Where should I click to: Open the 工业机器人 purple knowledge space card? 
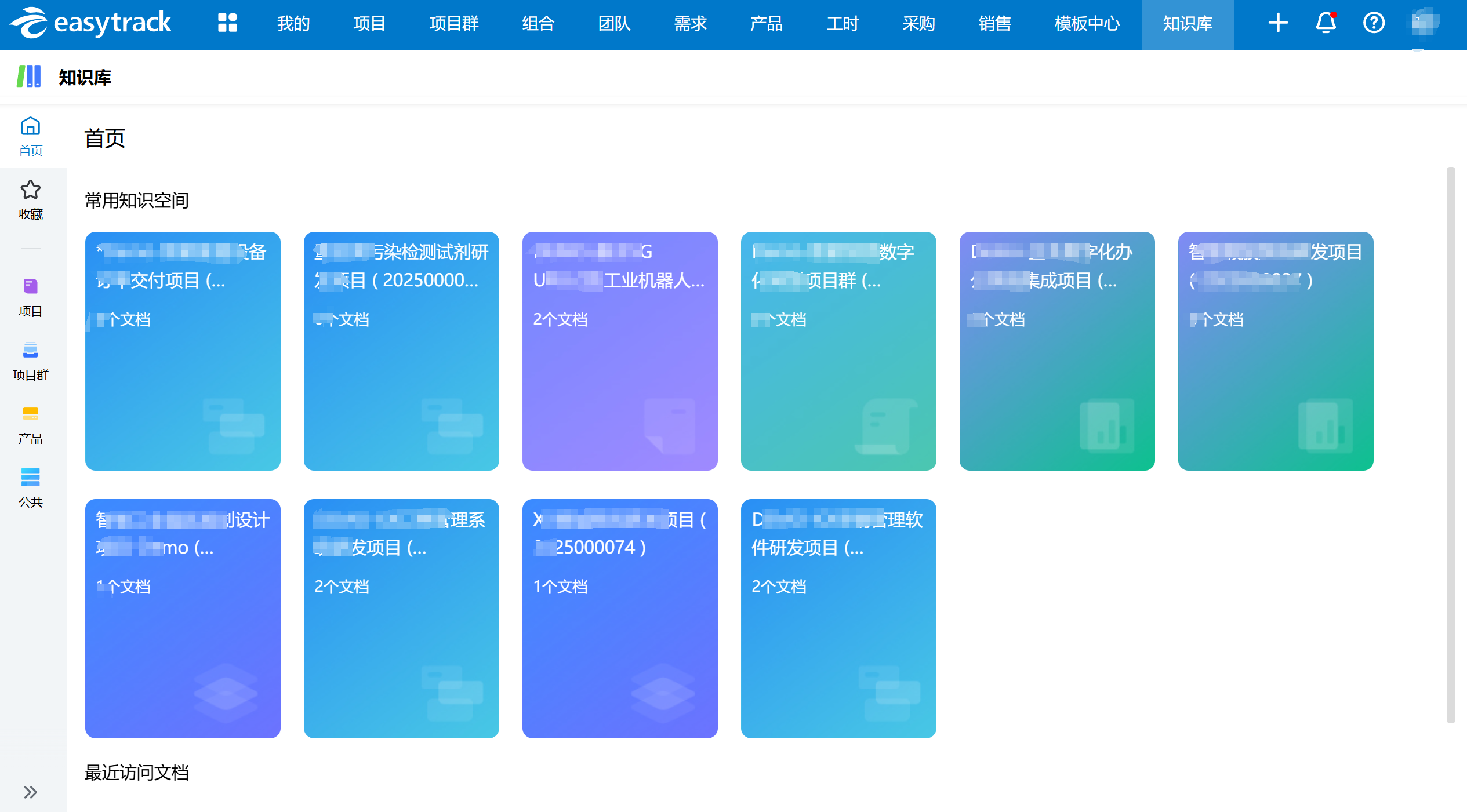pyautogui.click(x=619, y=351)
